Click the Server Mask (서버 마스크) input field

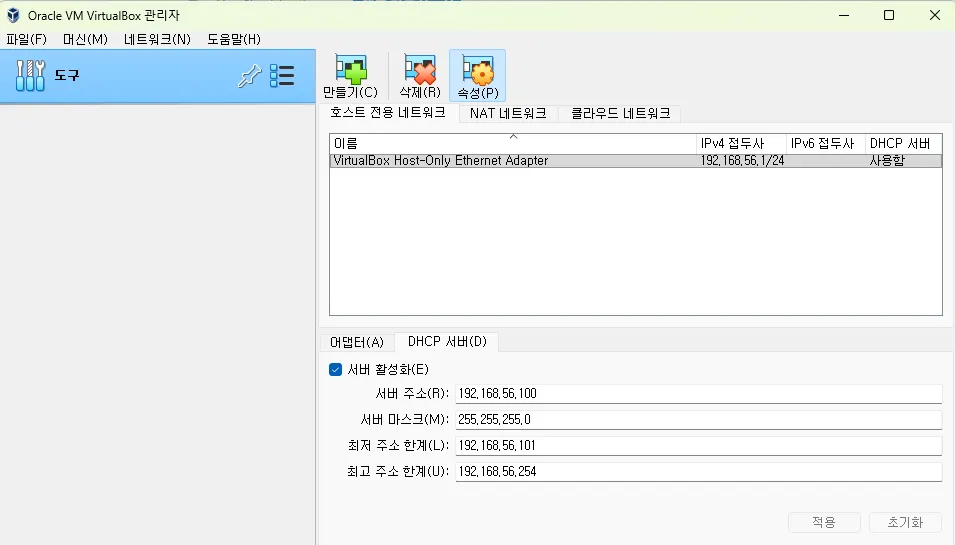[699, 420]
